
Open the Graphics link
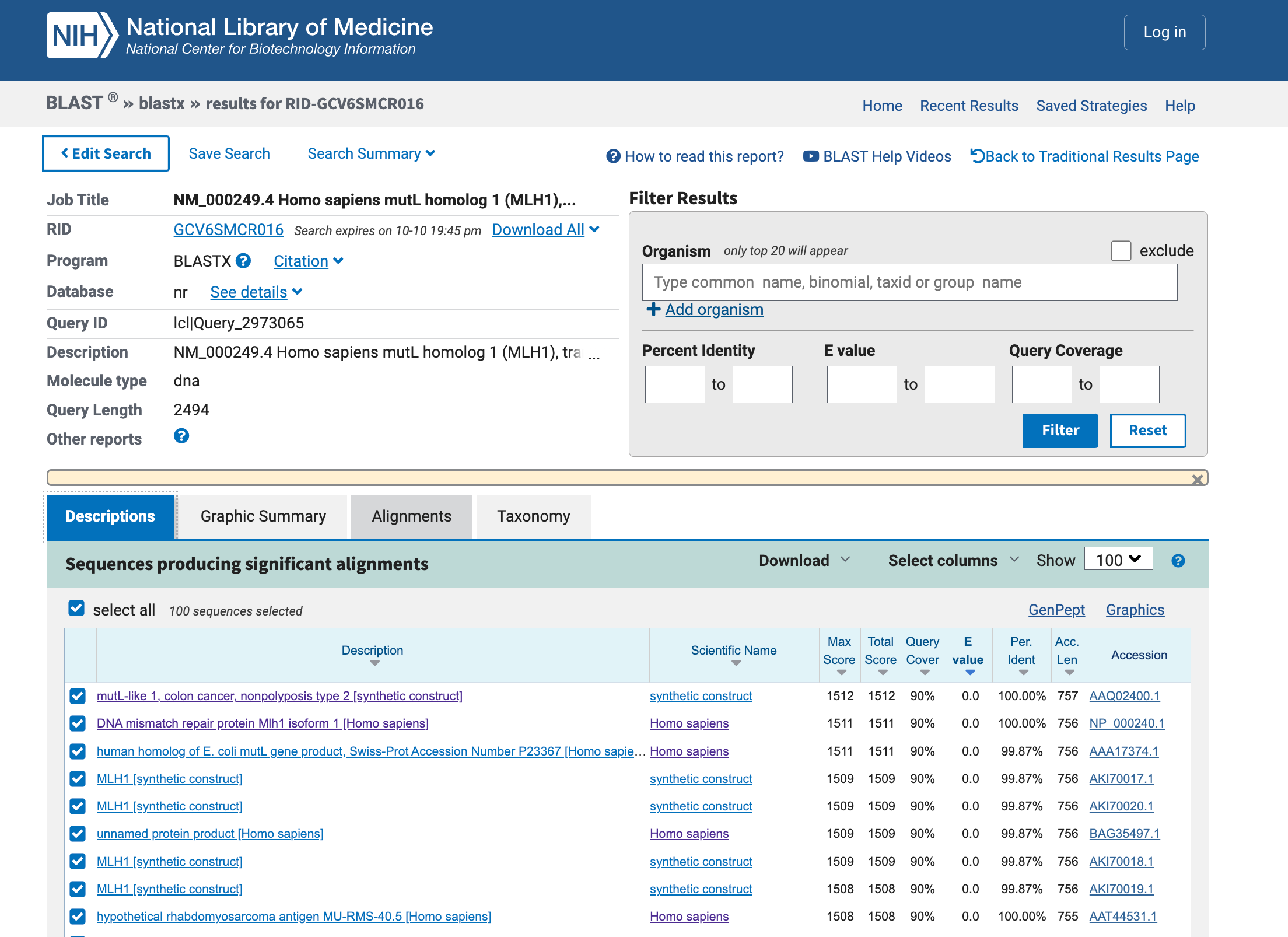click(1135, 610)
